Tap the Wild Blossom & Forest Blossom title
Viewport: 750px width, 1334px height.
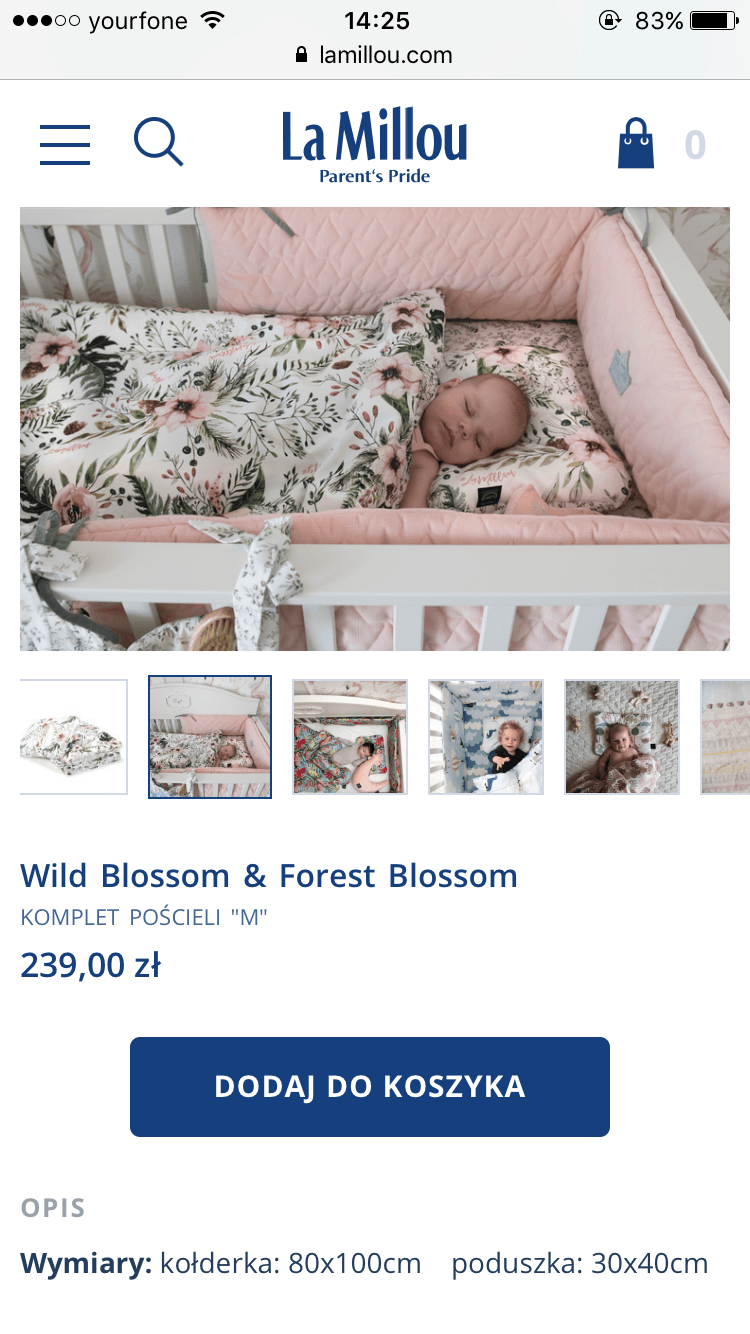[269, 876]
